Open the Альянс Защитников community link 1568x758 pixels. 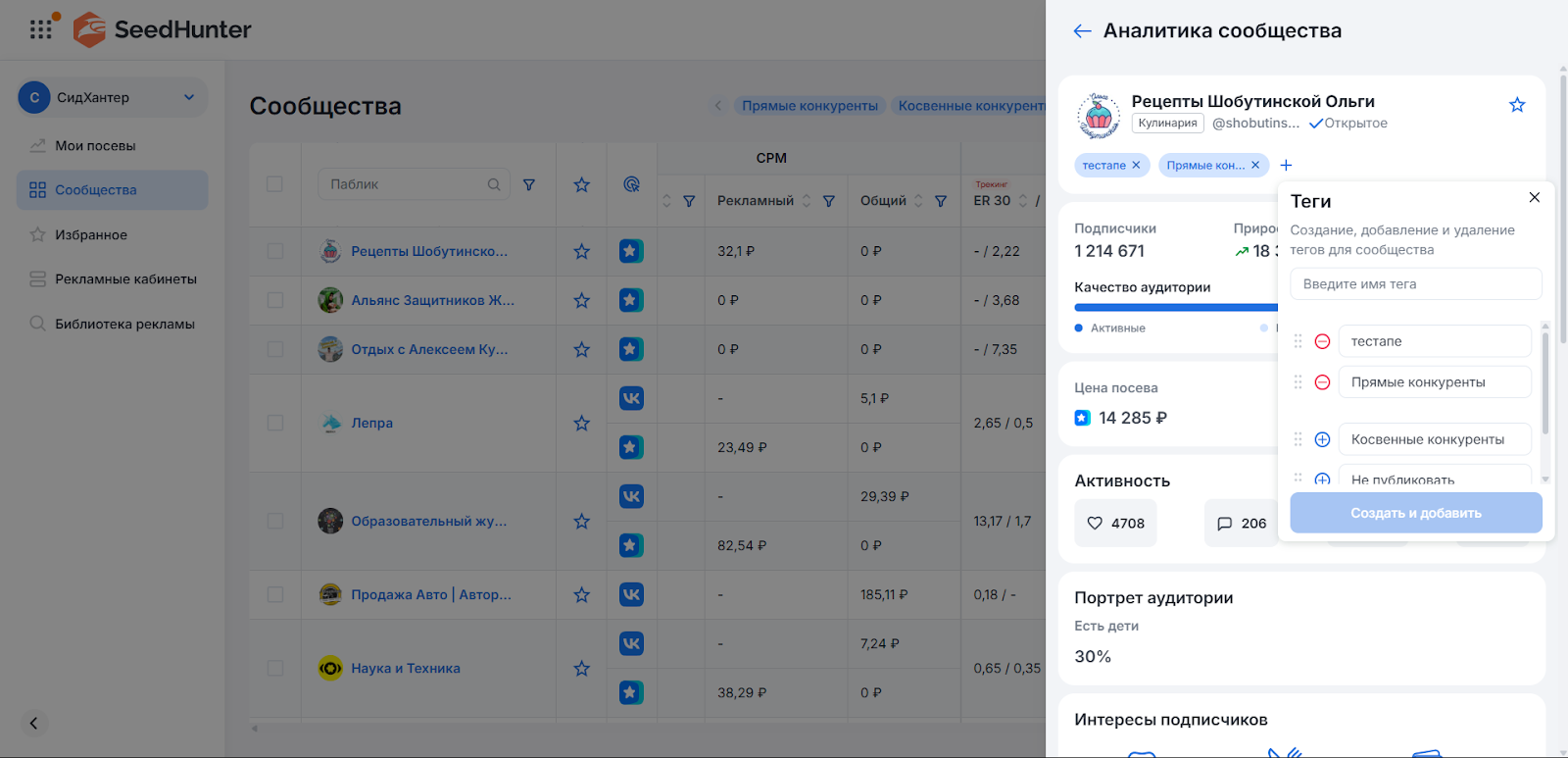[x=432, y=300]
